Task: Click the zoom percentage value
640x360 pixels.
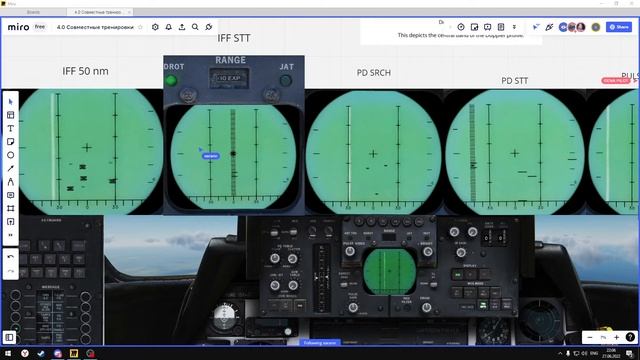Action: click(603, 337)
